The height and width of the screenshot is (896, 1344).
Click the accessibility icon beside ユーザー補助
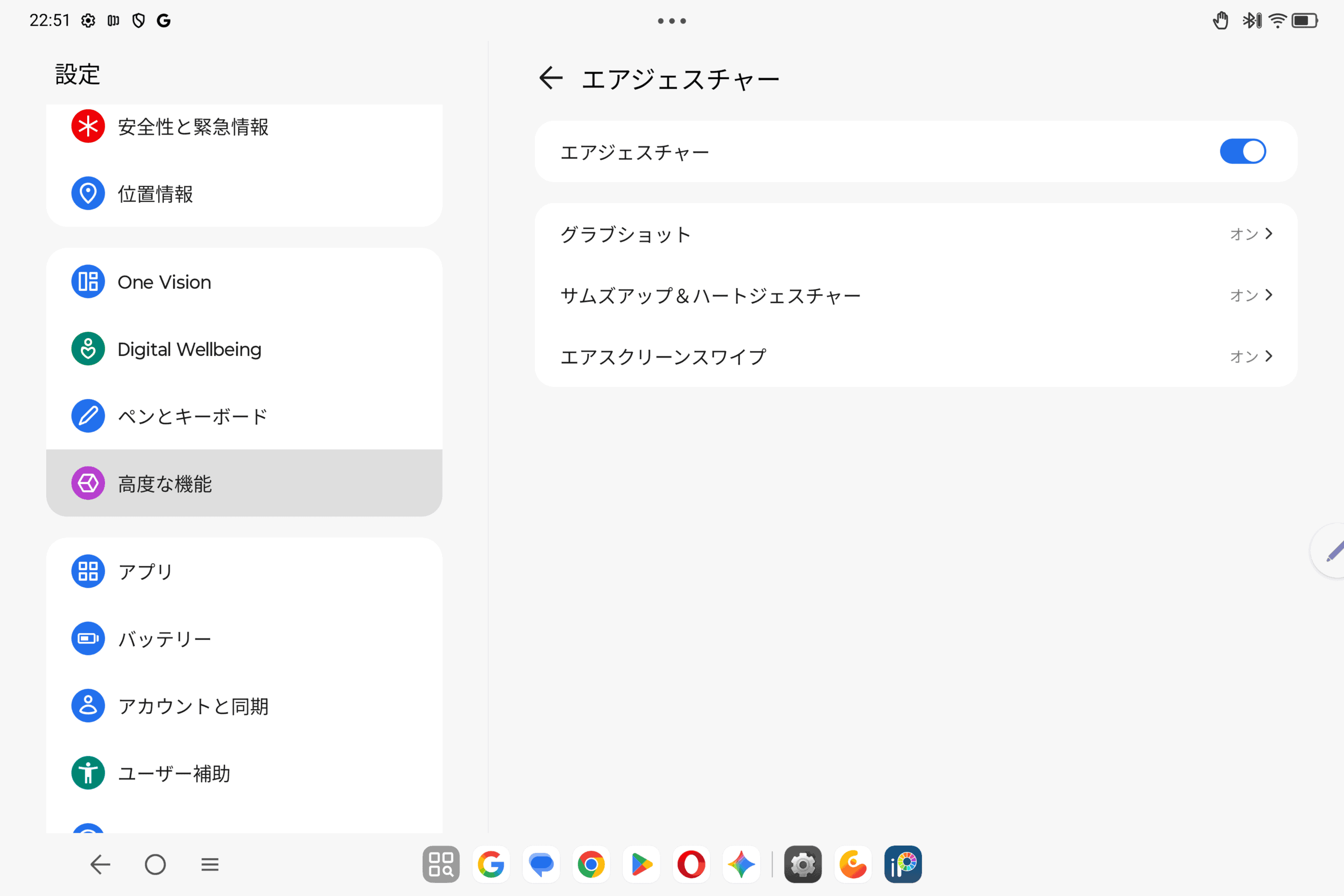point(88,773)
